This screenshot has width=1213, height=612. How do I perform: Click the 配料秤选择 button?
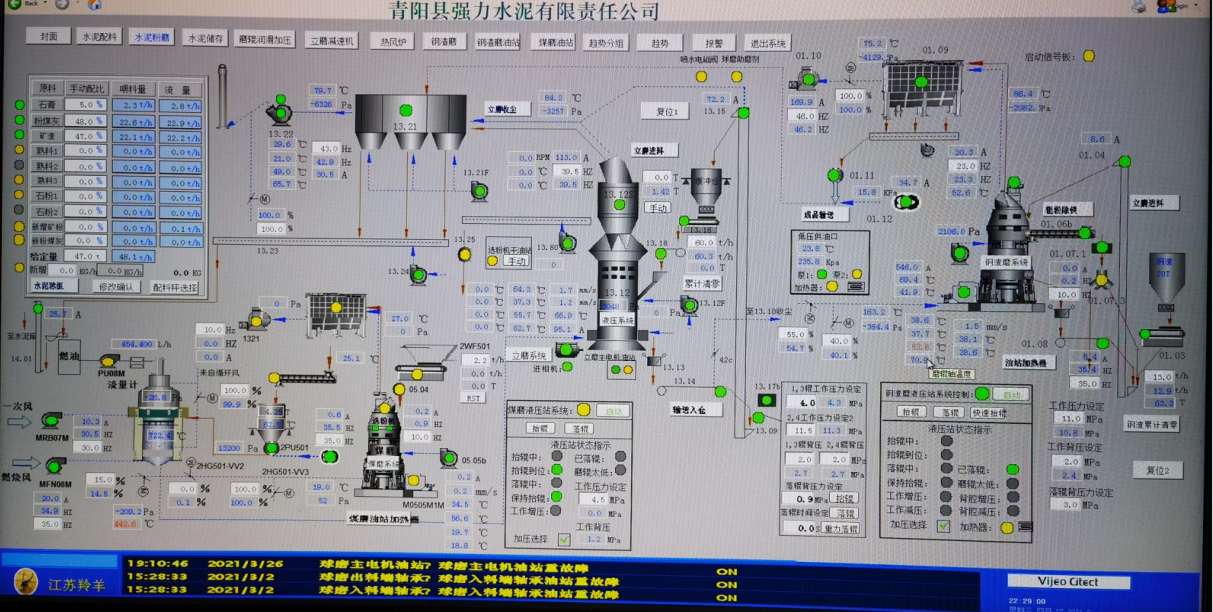[x=174, y=287]
